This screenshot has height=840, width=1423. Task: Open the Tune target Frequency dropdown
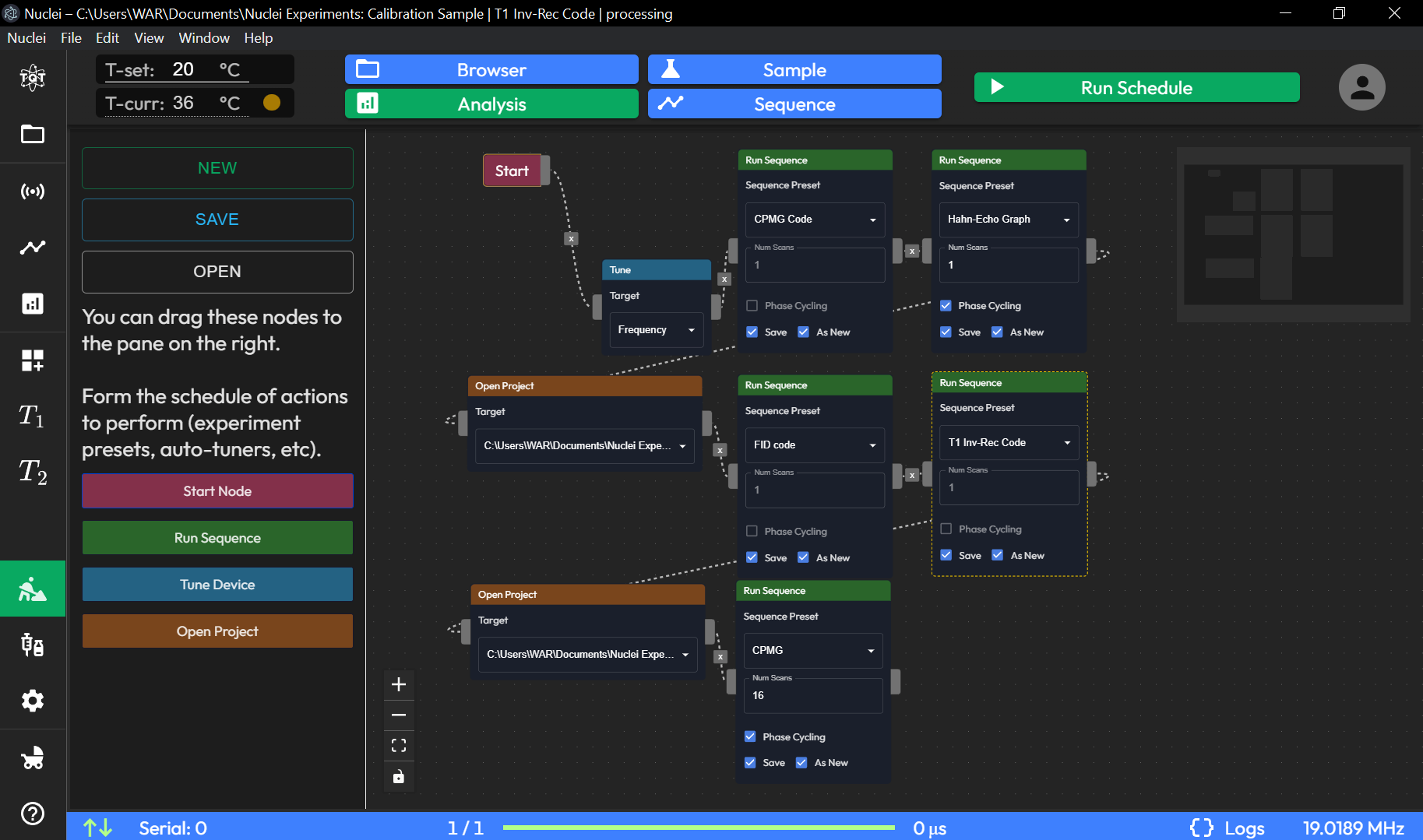pyautogui.click(x=656, y=330)
